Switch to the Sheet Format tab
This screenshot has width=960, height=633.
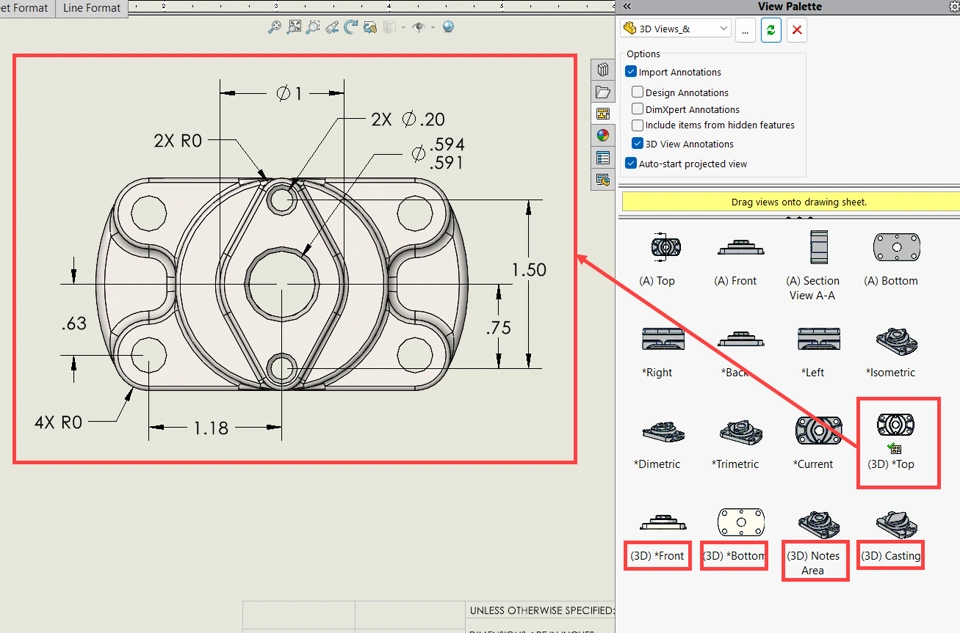pyautogui.click(x=24, y=8)
